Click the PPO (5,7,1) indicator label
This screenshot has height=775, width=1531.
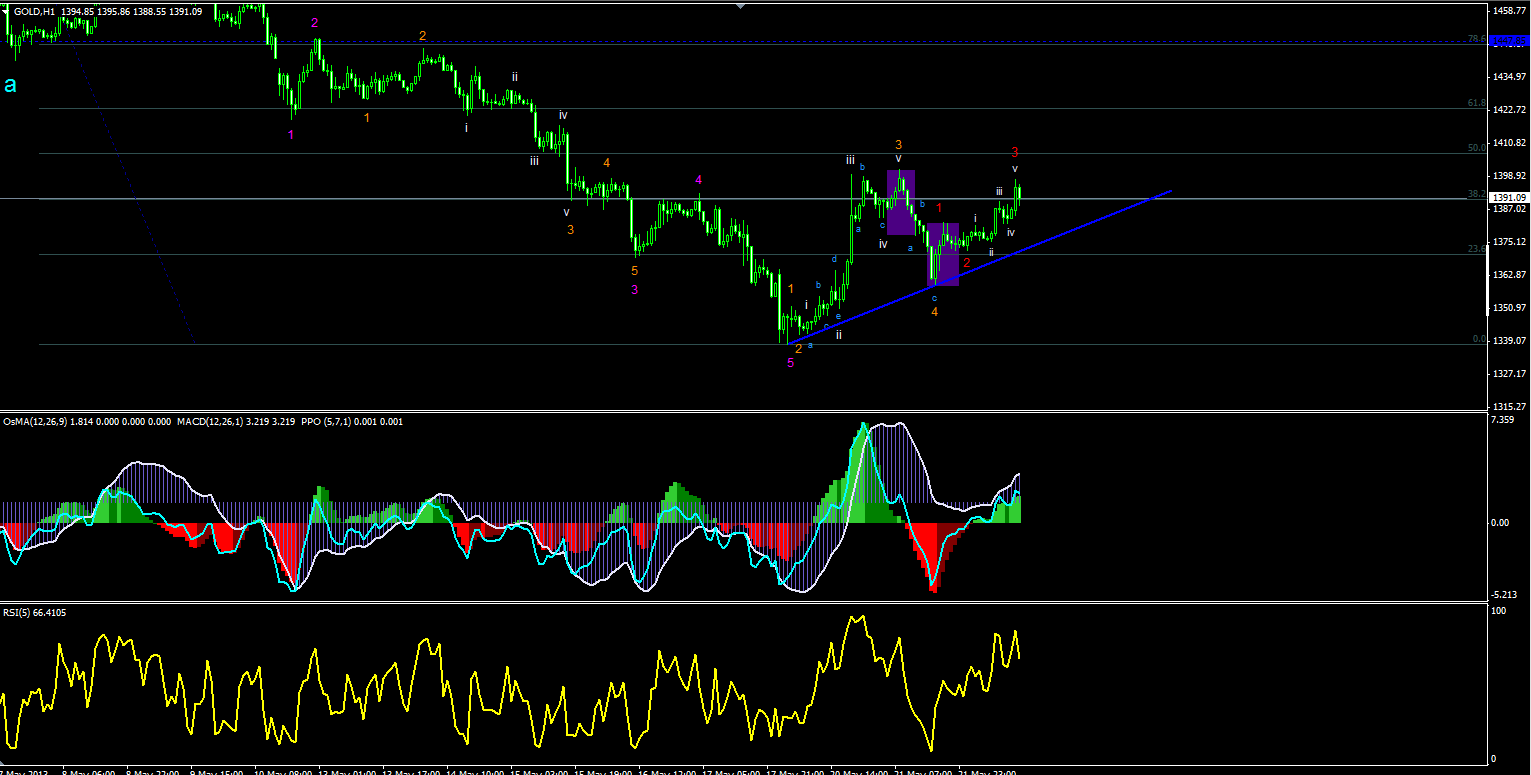(x=327, y=422)
